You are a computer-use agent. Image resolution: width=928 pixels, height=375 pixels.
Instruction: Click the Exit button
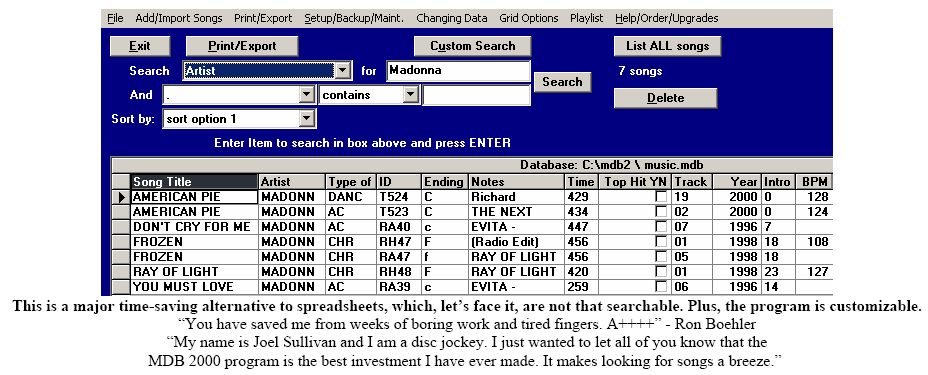coord(140,46)
